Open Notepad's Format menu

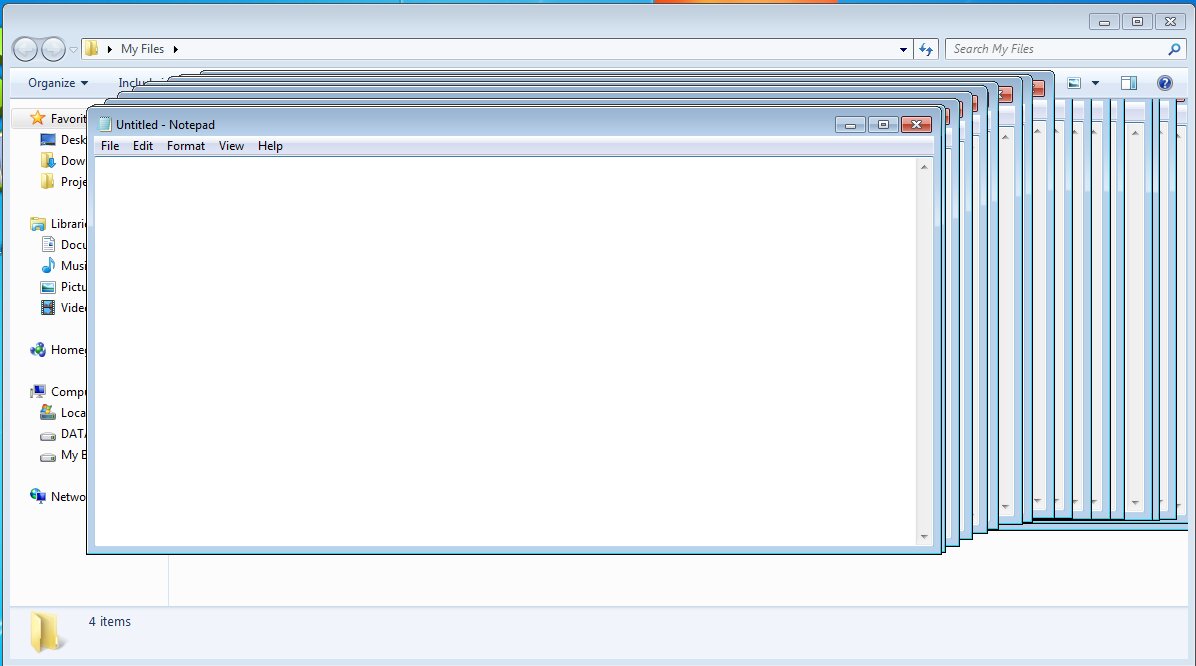pos(186,146)
